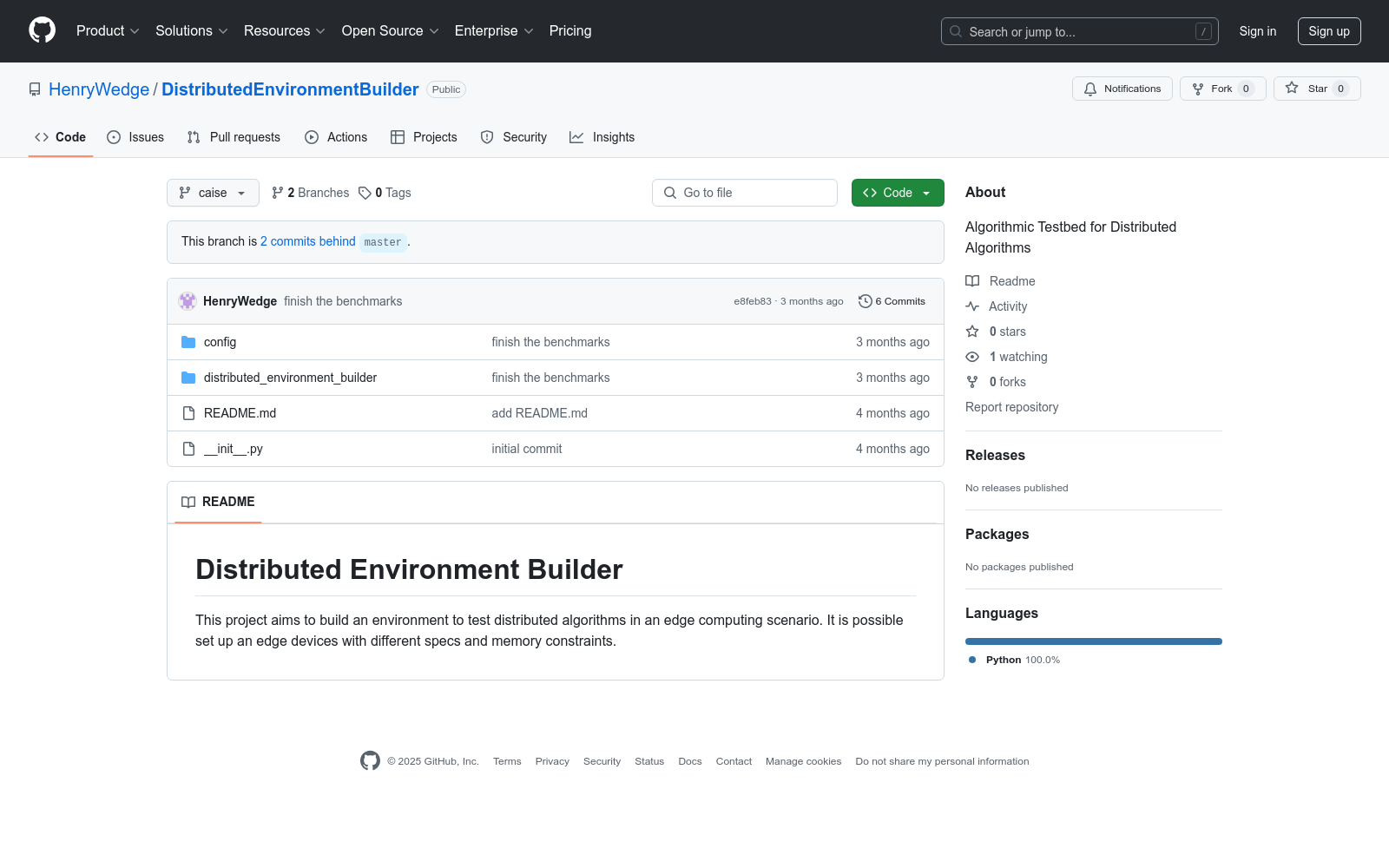Click the Report repository link
Image resolution: width=1389 pixels, height=868 pixels.
[1012, 407]
